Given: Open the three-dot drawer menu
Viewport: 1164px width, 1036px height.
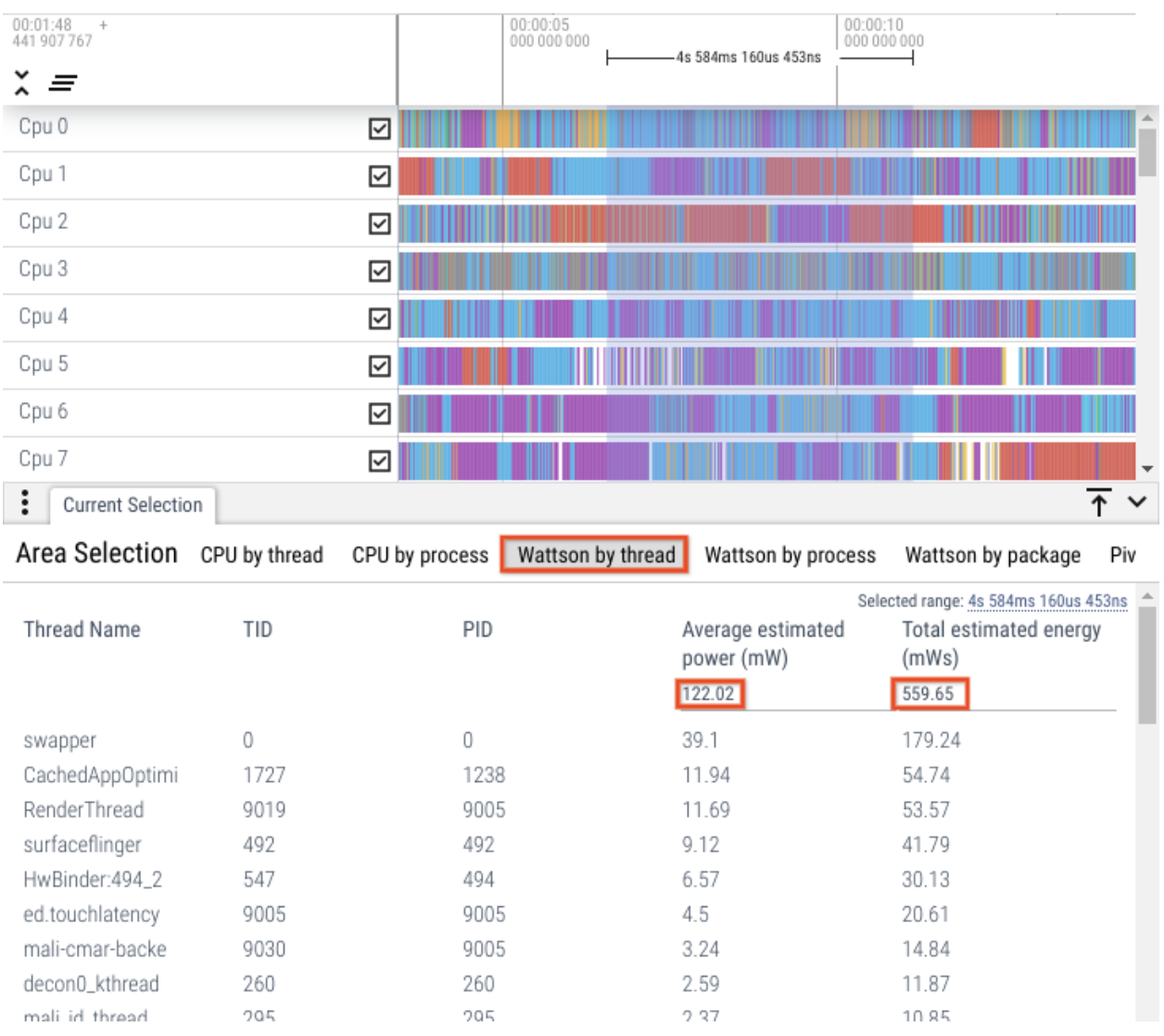Looking at the screenshot, I should click(x=25, y=503).
